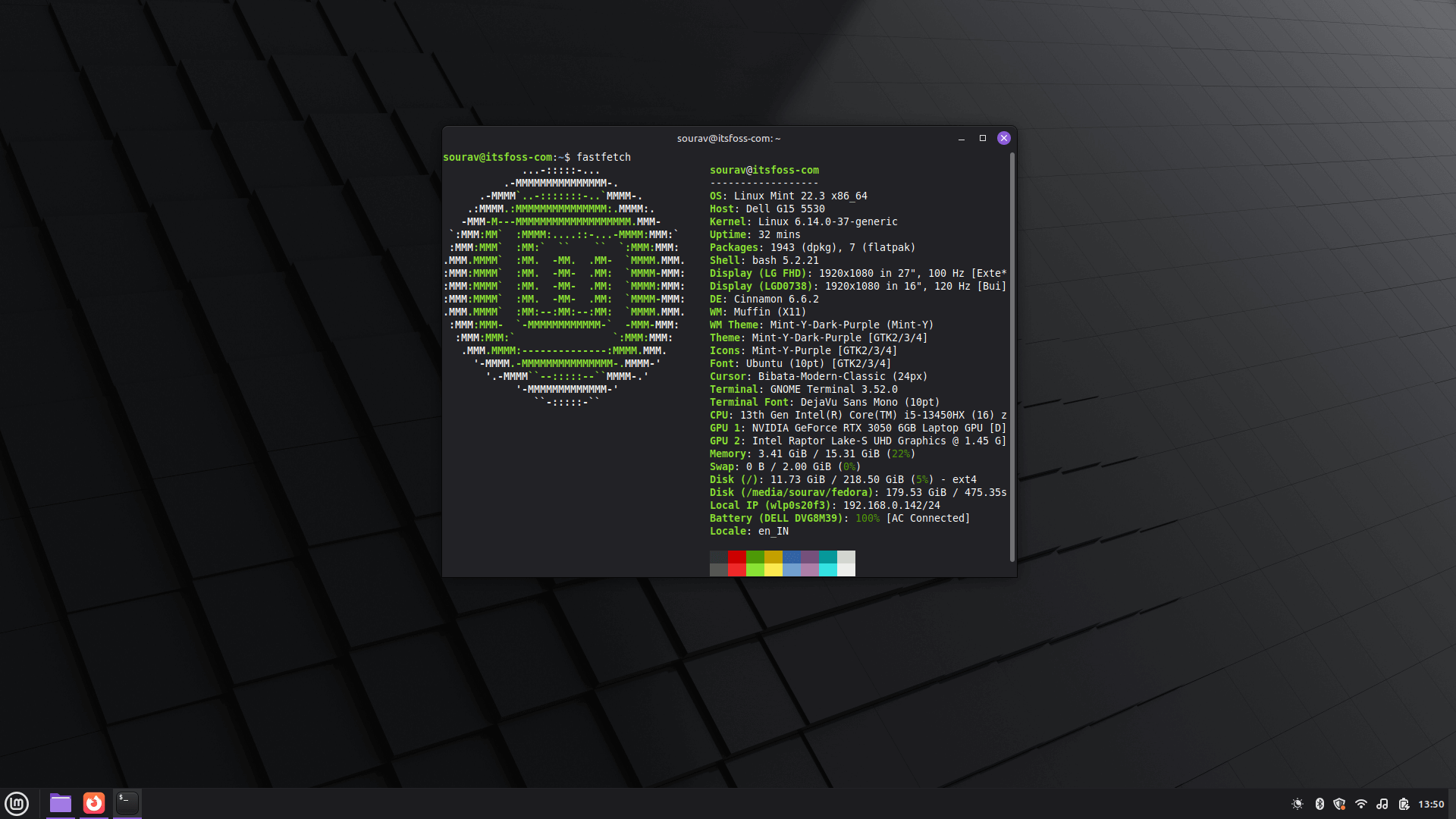The height and width of the screenshot is (819, 1456).
Task: Open the Files app from the taskbar
Action: pos(60,803)
